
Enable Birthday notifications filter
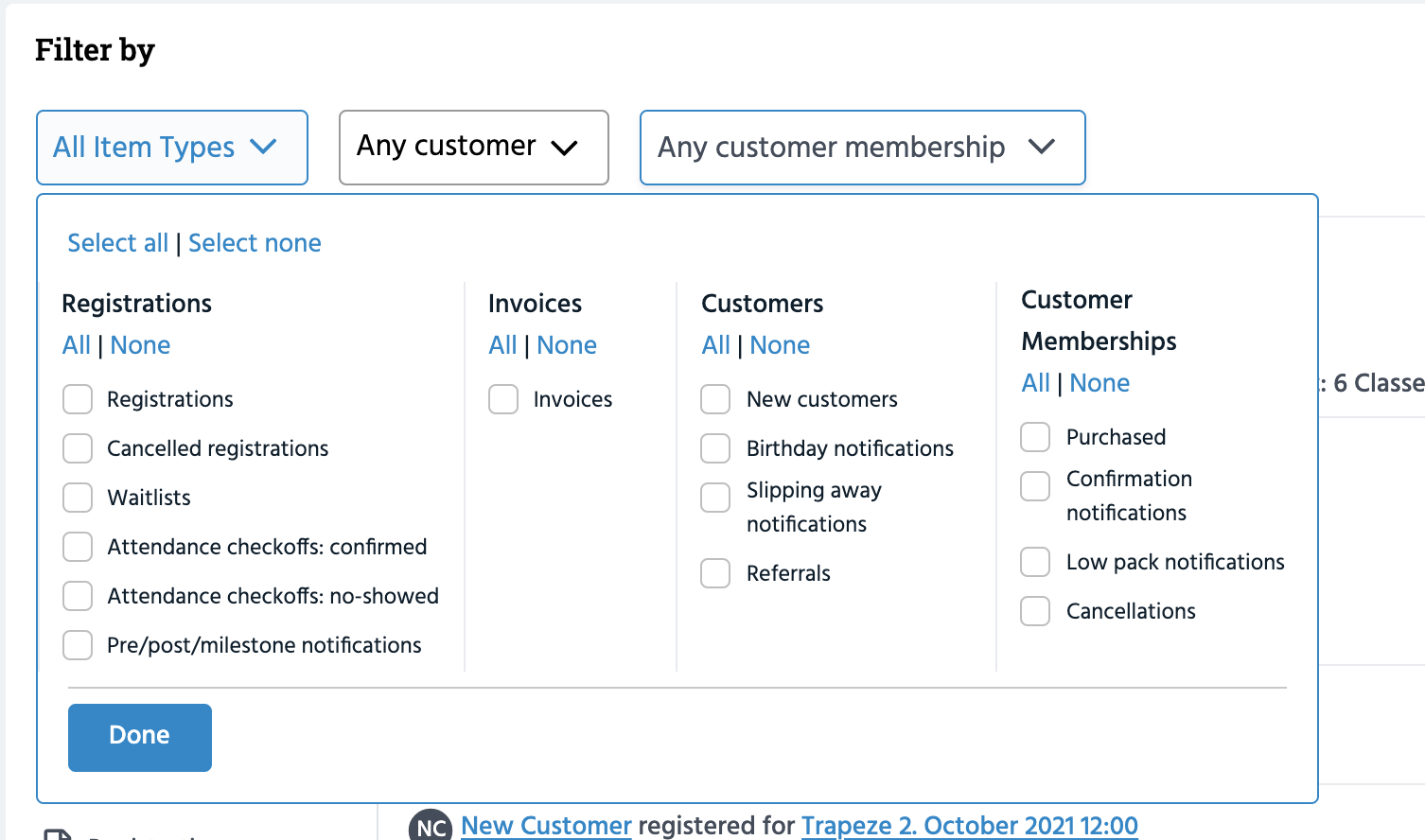[715, 448]
